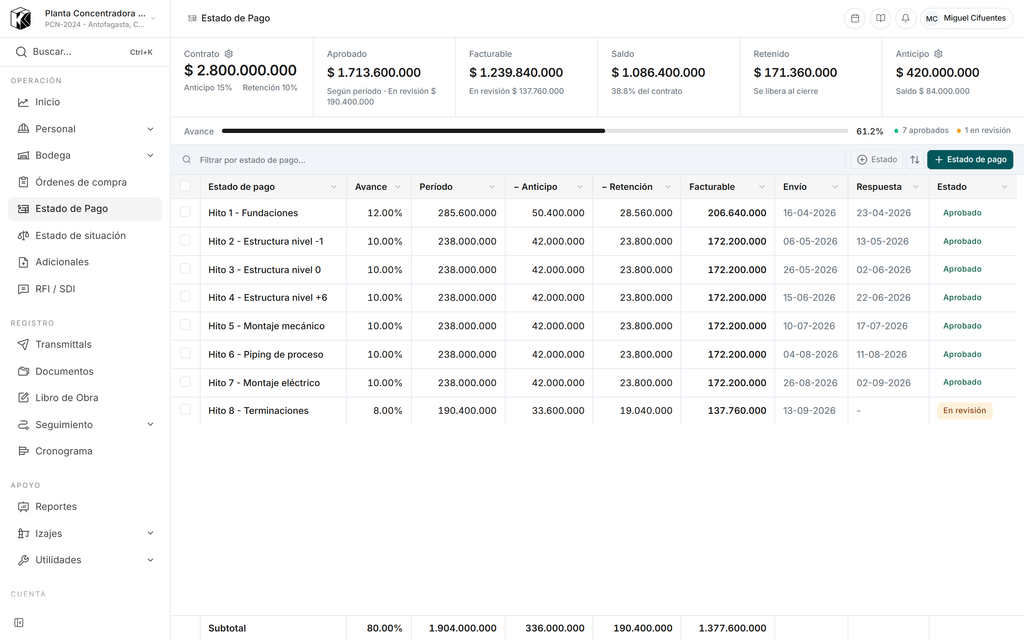
Task: Click the Avance progress bar
Action: (535, 131)
